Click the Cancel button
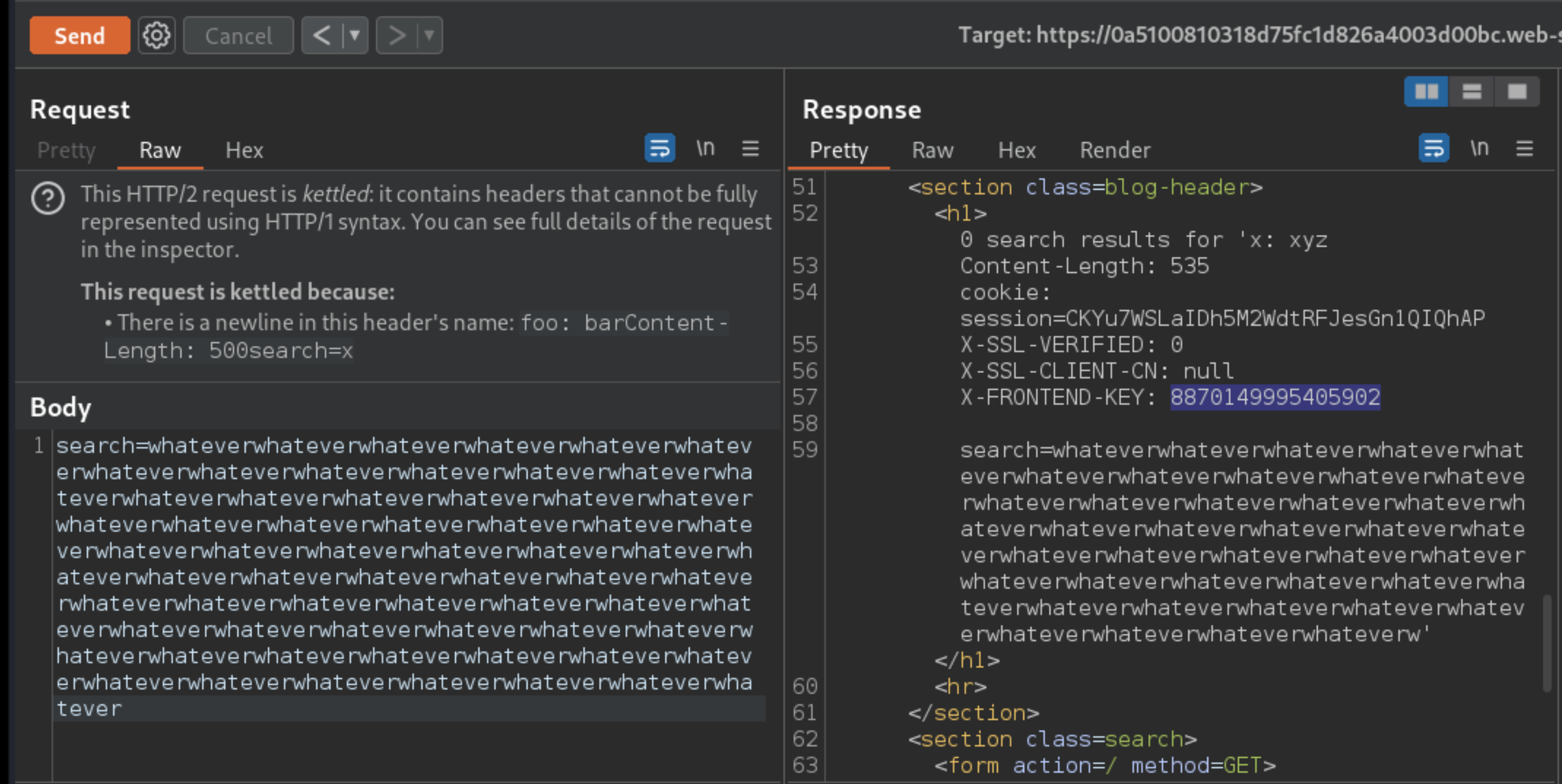Screen dimensions: 1562x784 (x=238, y=36)
